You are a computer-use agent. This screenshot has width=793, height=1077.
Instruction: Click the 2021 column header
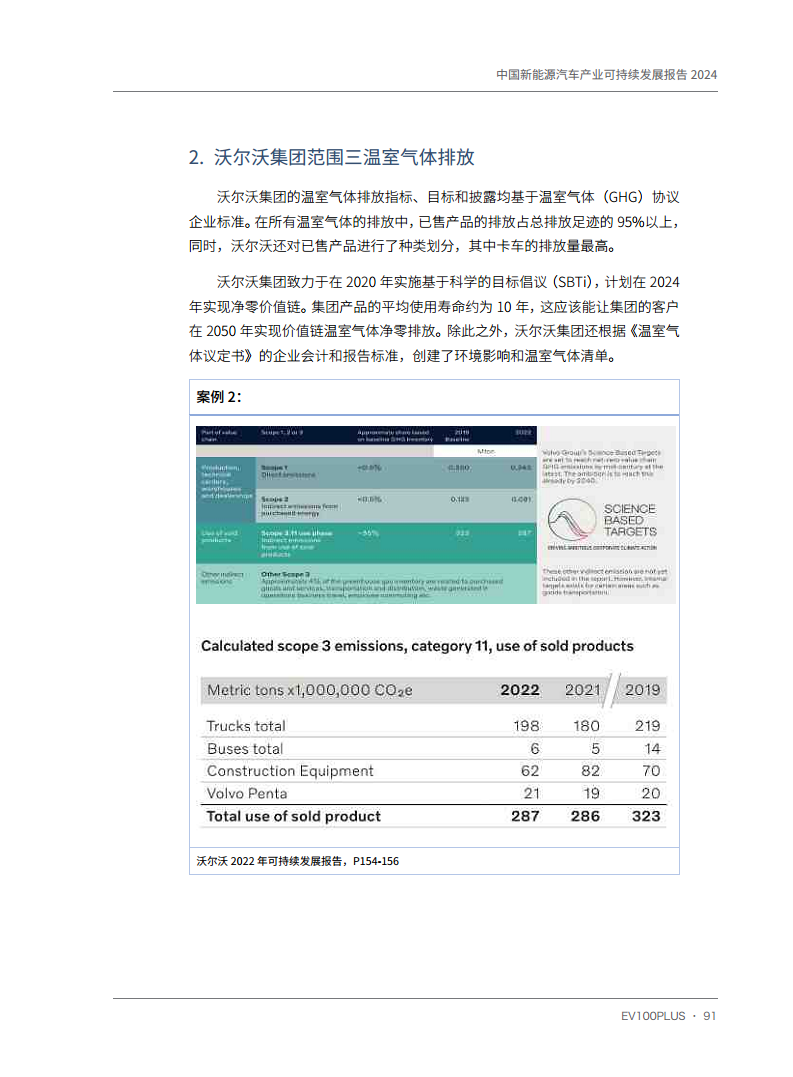coord(582,690)
